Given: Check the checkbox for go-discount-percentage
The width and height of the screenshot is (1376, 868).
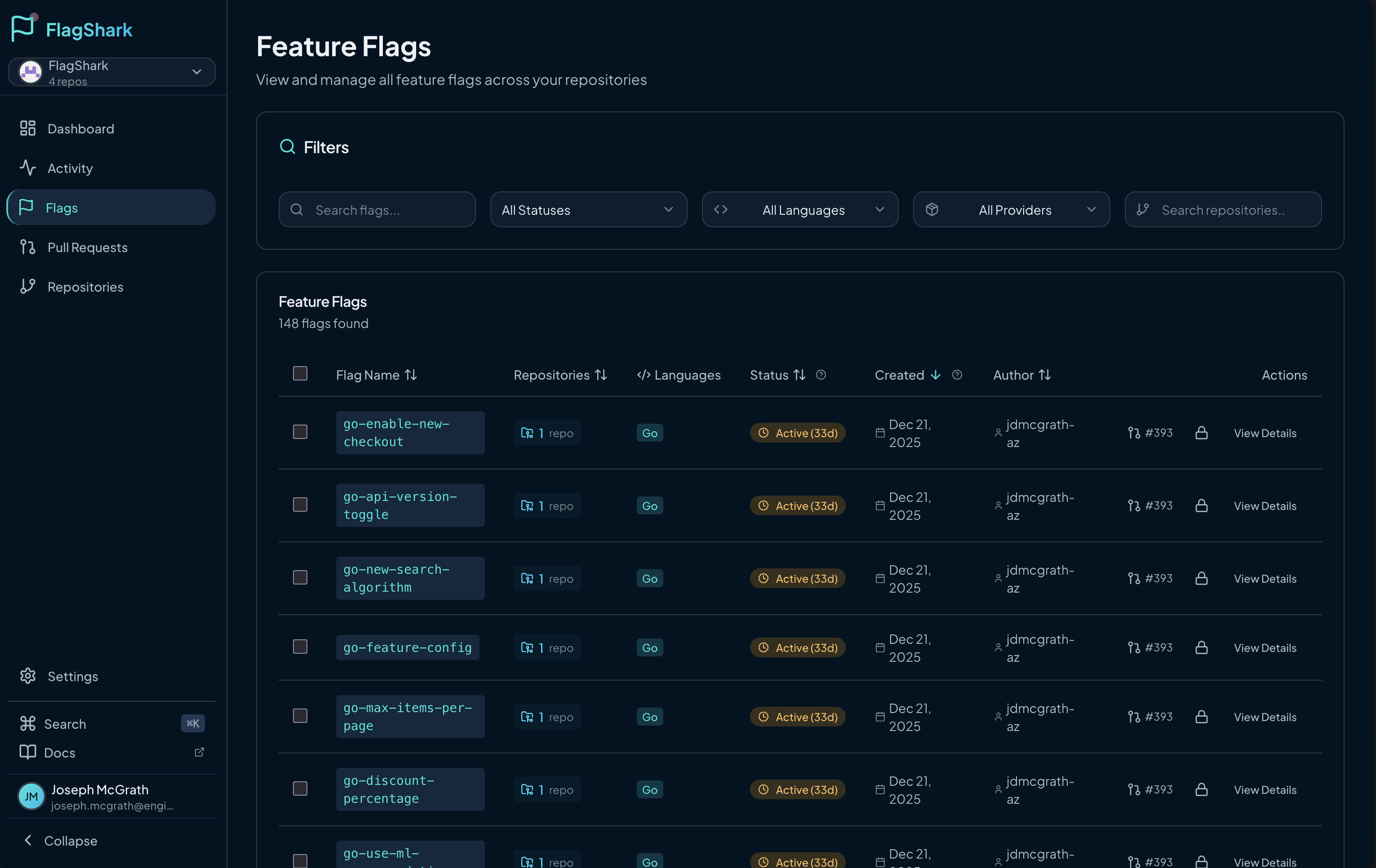Looking at the screenshot, I should (300, 788).
